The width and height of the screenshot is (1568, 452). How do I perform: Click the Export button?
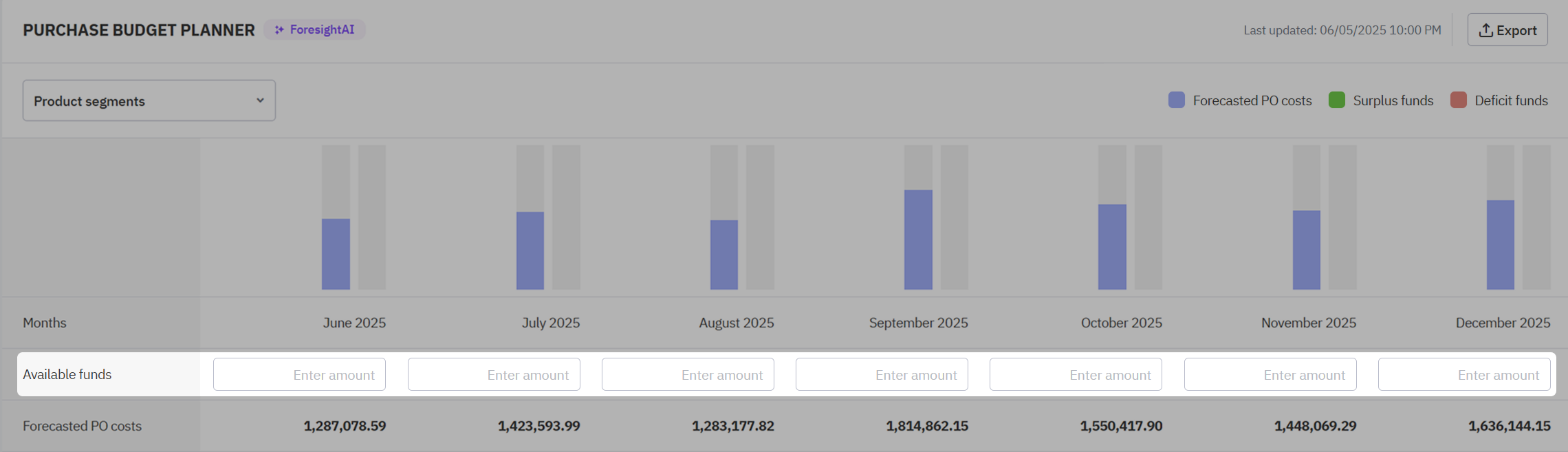pyautogui.click(x=1507, y=30)
